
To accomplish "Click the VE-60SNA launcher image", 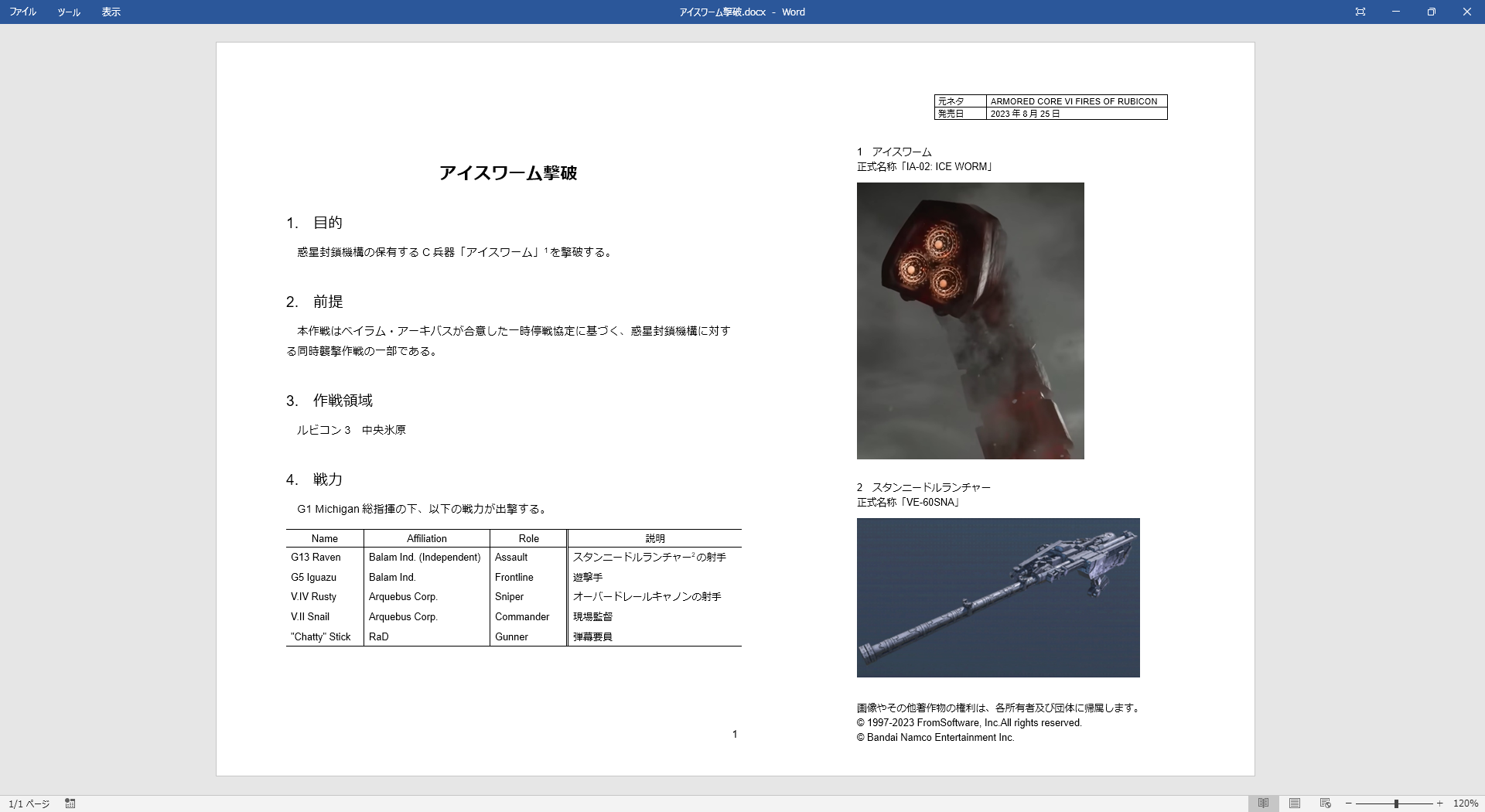I will (998, 597).
